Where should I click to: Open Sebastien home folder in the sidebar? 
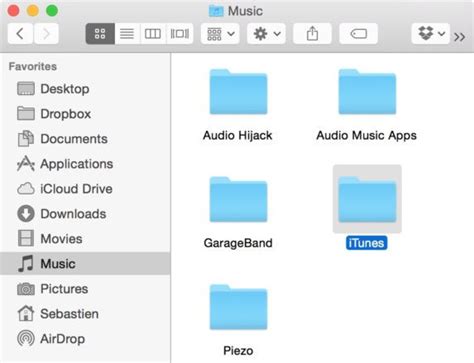click(x=85, y=314)
